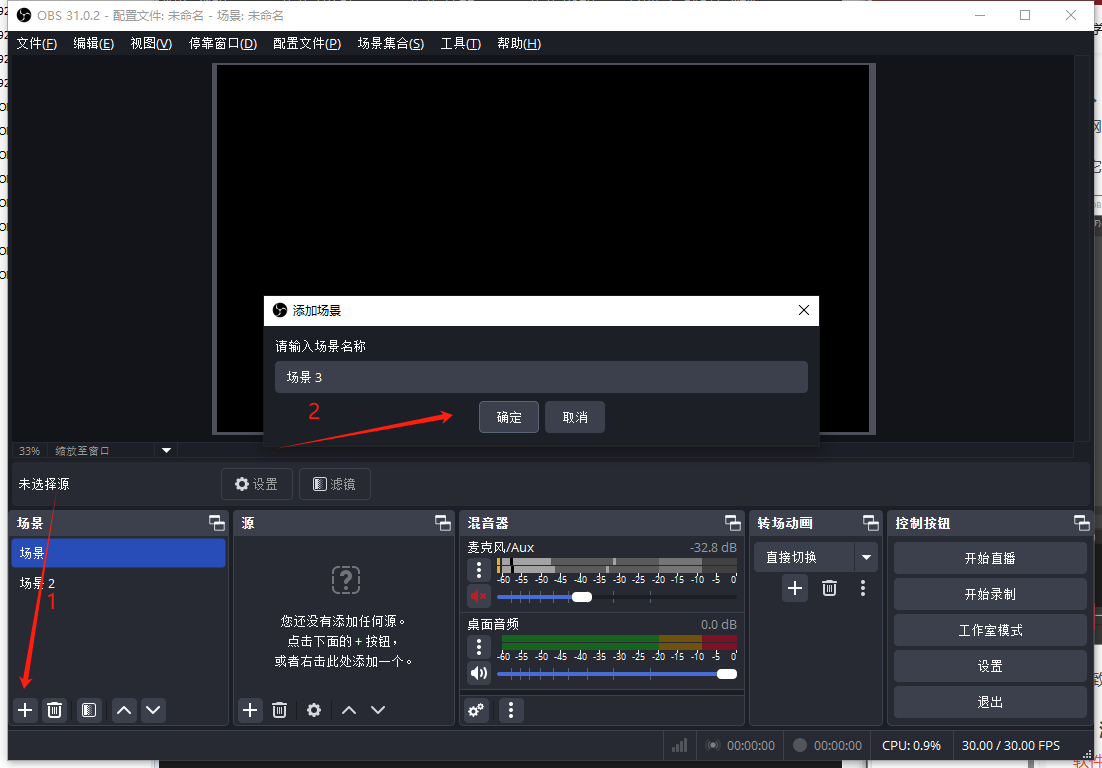
Task: Add a transition with plus icon
Action: click(x=795, y=588)
